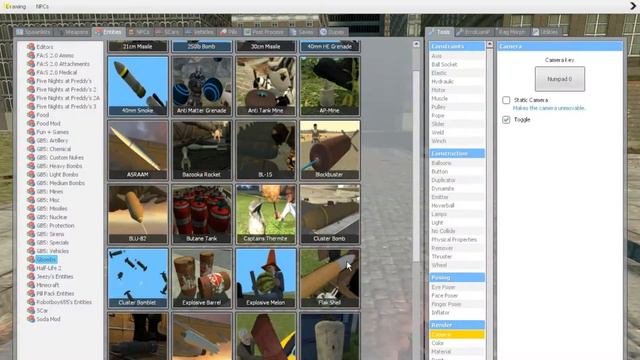This screenshot has height=360, width=640.
Task: Click the arrow at top-right of menu bar
Action: point(633,6)
